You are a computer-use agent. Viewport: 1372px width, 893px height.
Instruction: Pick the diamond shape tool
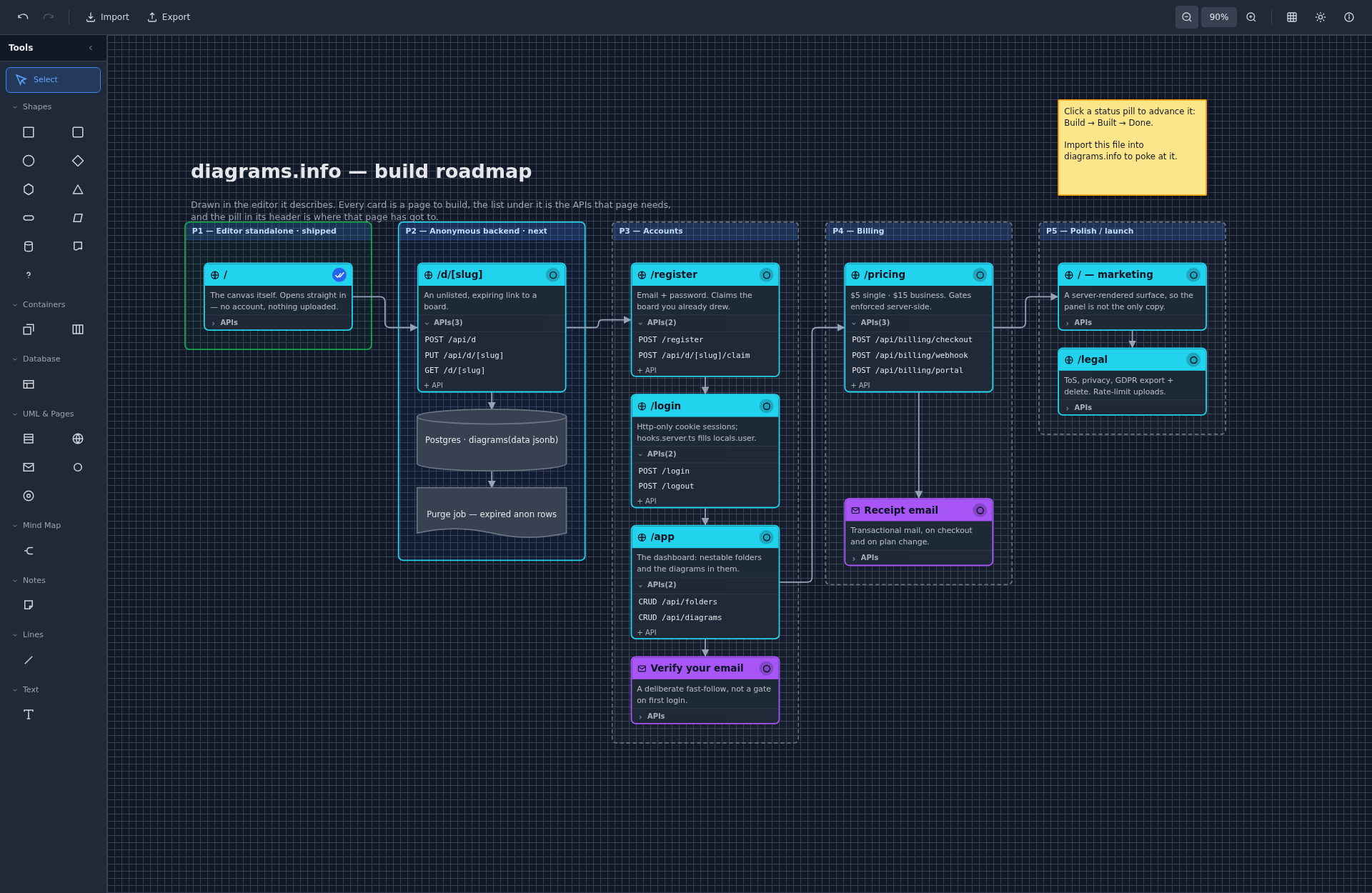[78, 161]
